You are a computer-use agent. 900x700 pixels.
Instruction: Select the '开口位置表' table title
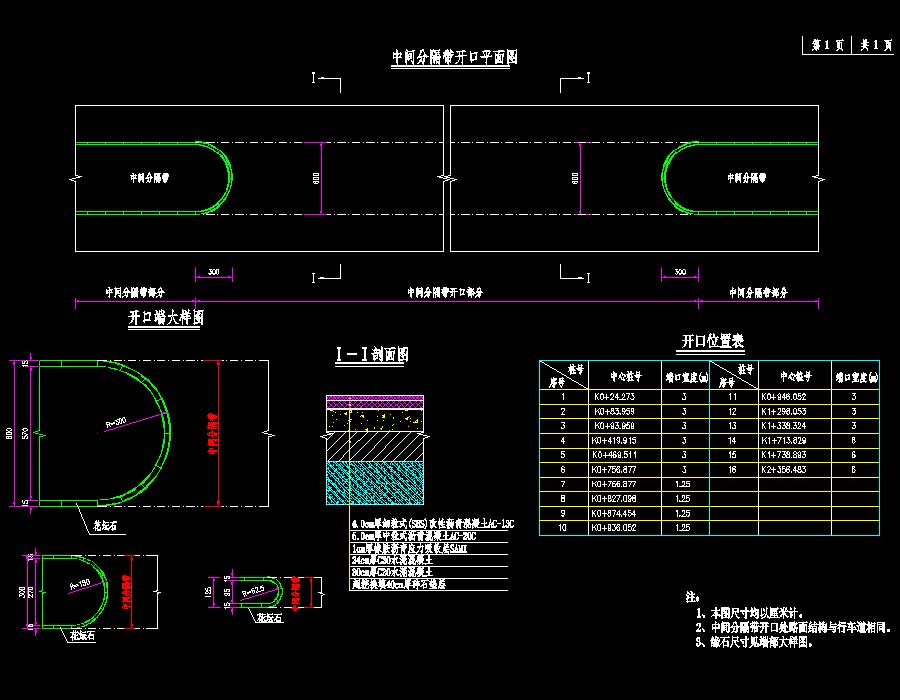(712, 341)
